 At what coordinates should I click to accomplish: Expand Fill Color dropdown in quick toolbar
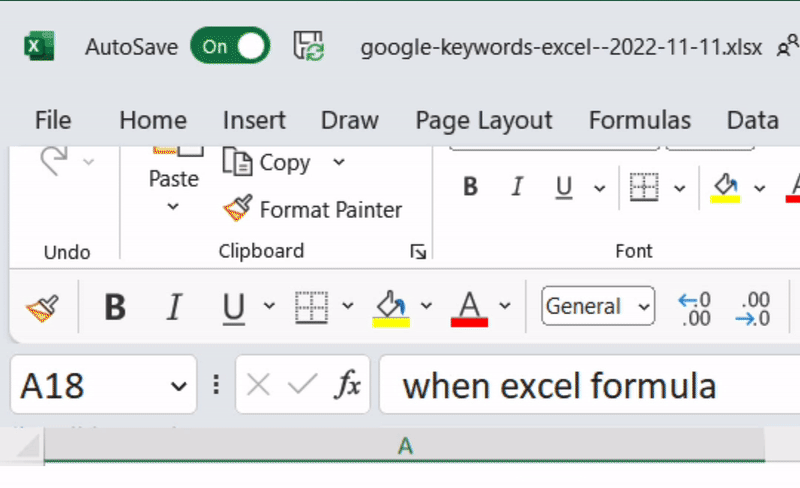tap(426, 306)
